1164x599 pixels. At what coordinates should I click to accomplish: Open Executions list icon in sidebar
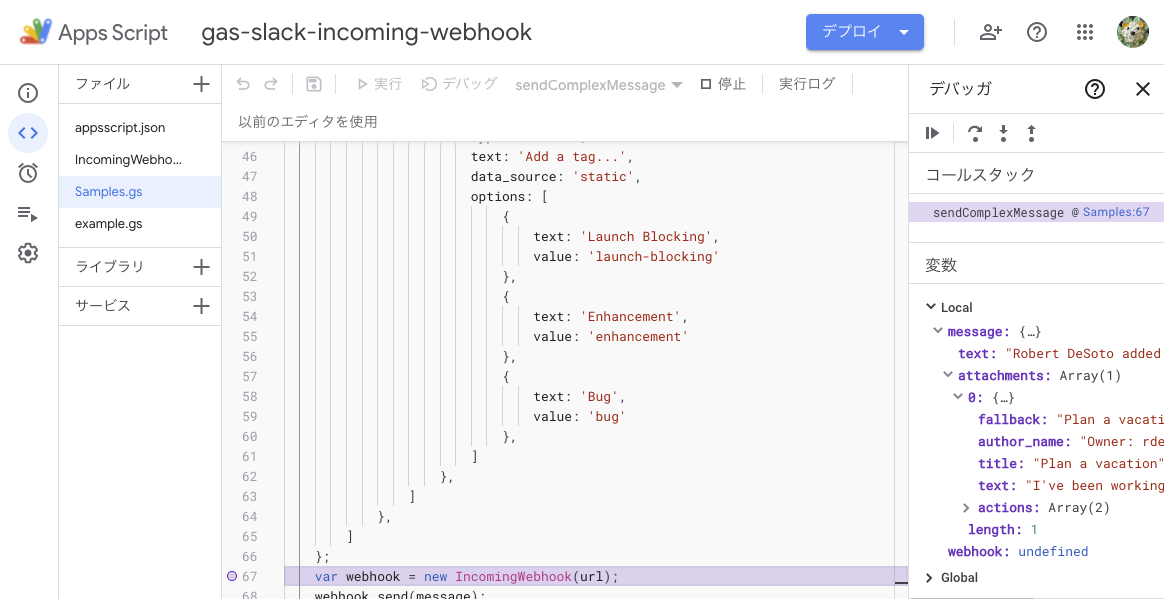tap(28, 214)
